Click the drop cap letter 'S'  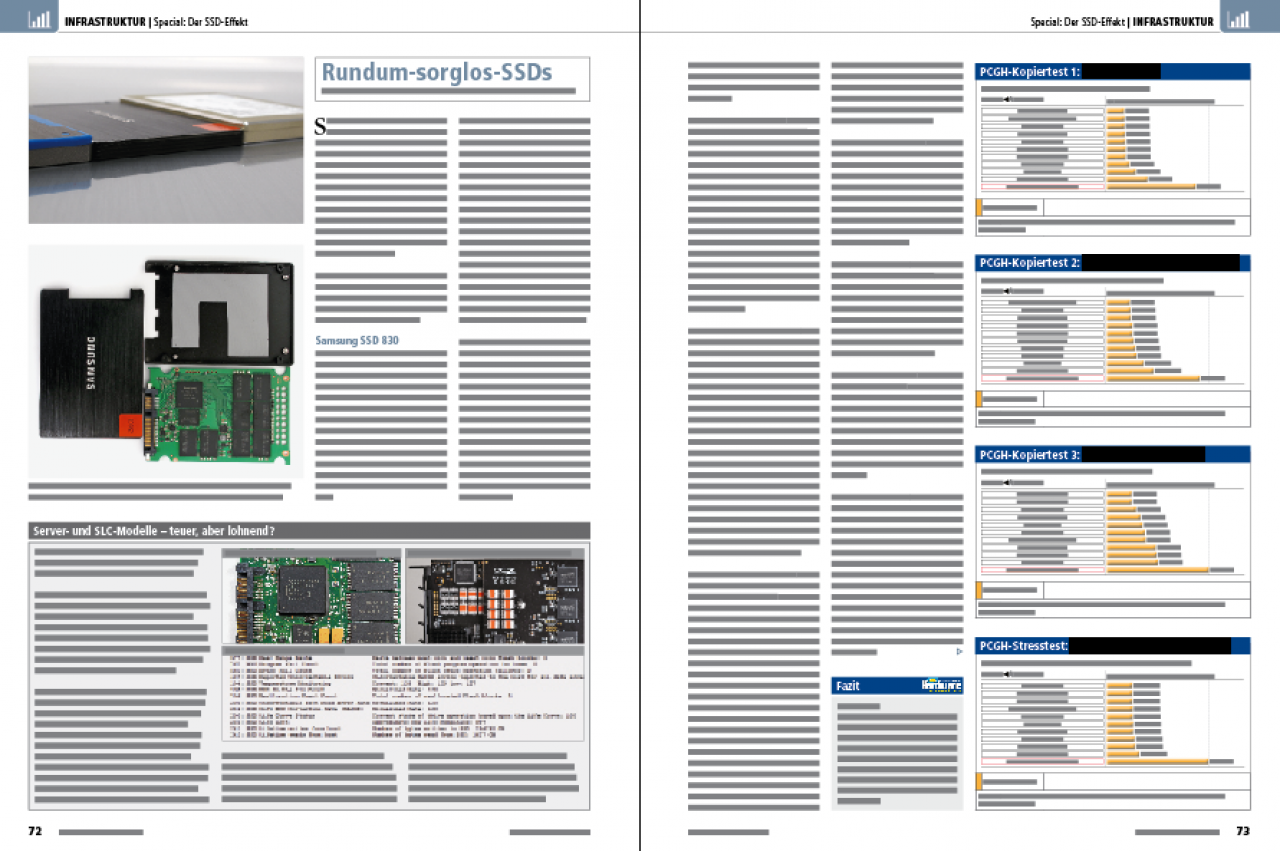pyautogui.click(x=321, y=126)
